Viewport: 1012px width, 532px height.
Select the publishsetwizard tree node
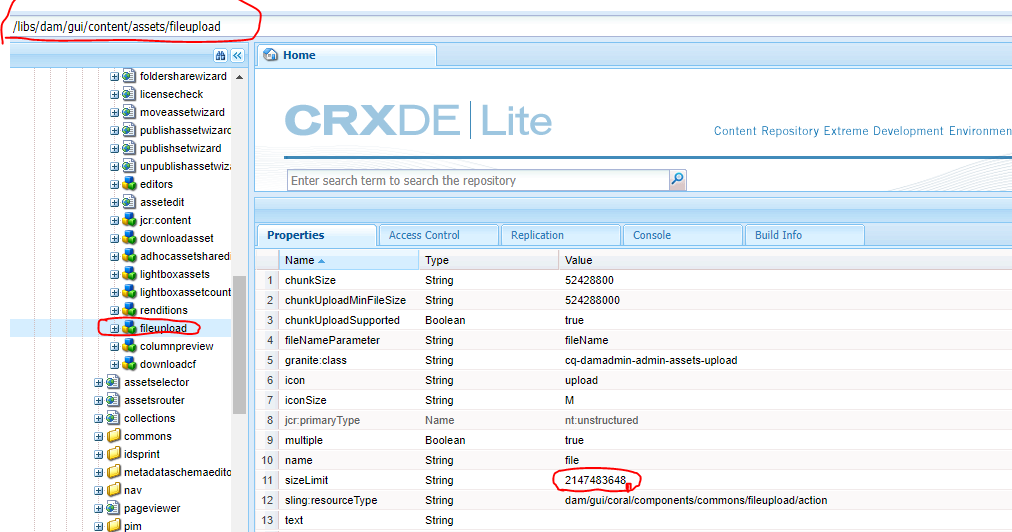(180, 148)
